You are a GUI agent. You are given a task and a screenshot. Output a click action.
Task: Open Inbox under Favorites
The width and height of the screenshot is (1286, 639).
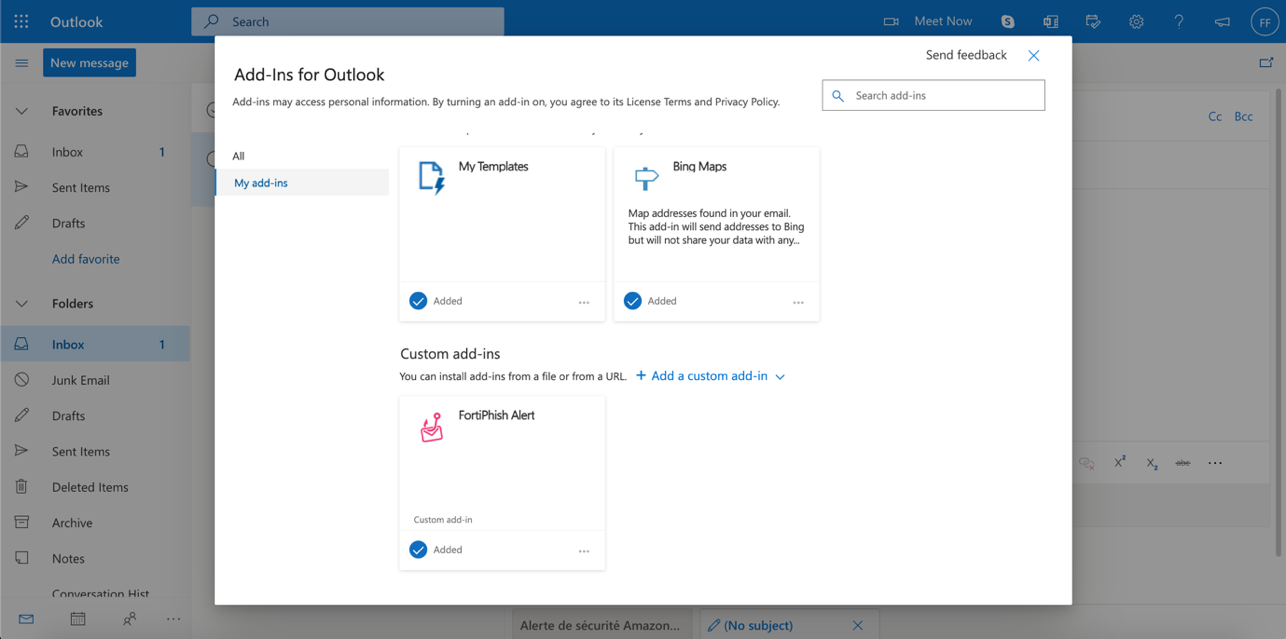point(95,152)
